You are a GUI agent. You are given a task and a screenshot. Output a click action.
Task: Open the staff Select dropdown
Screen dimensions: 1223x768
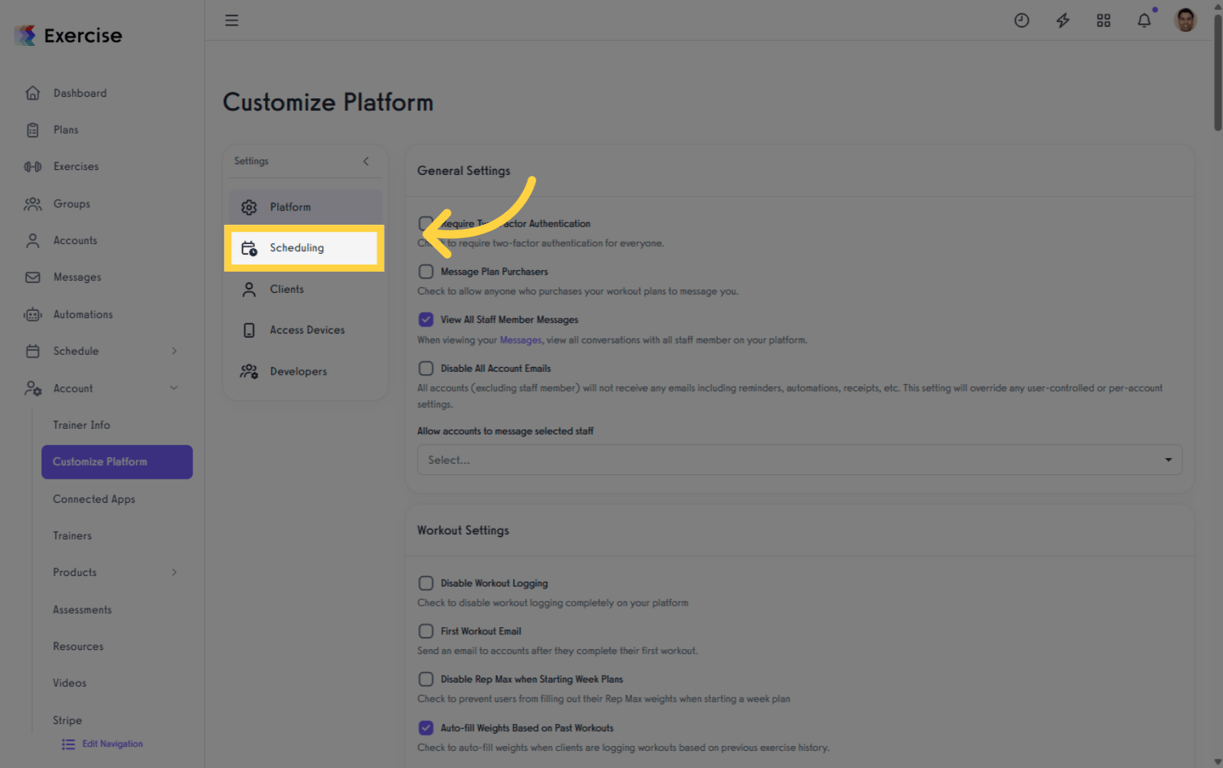(x=799, y=460)
